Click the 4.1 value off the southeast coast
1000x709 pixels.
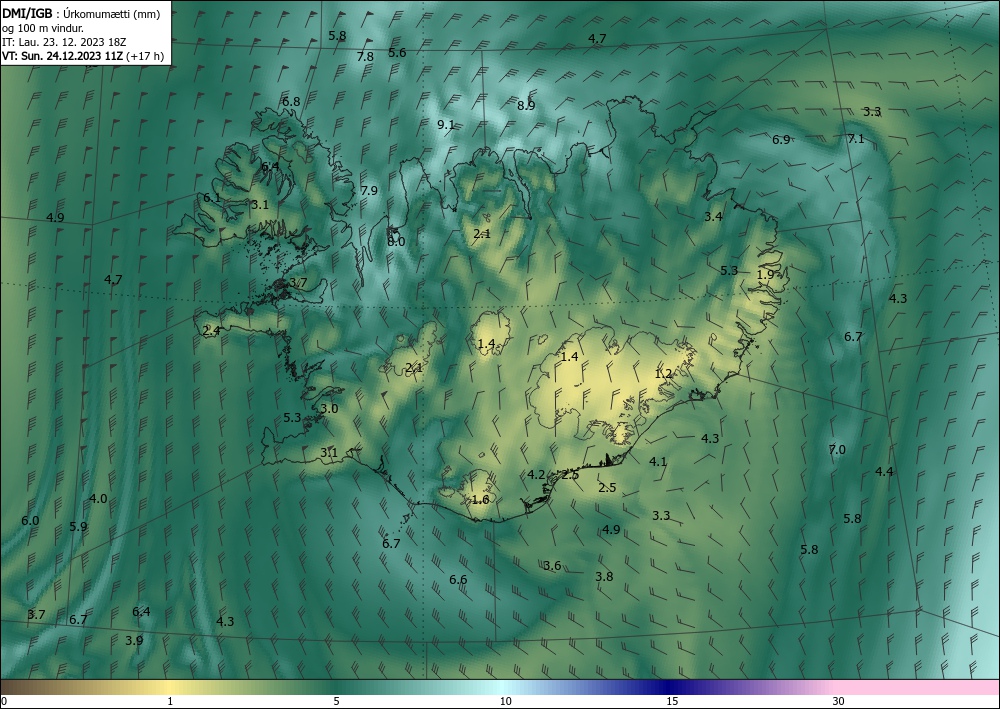point(658,462)
